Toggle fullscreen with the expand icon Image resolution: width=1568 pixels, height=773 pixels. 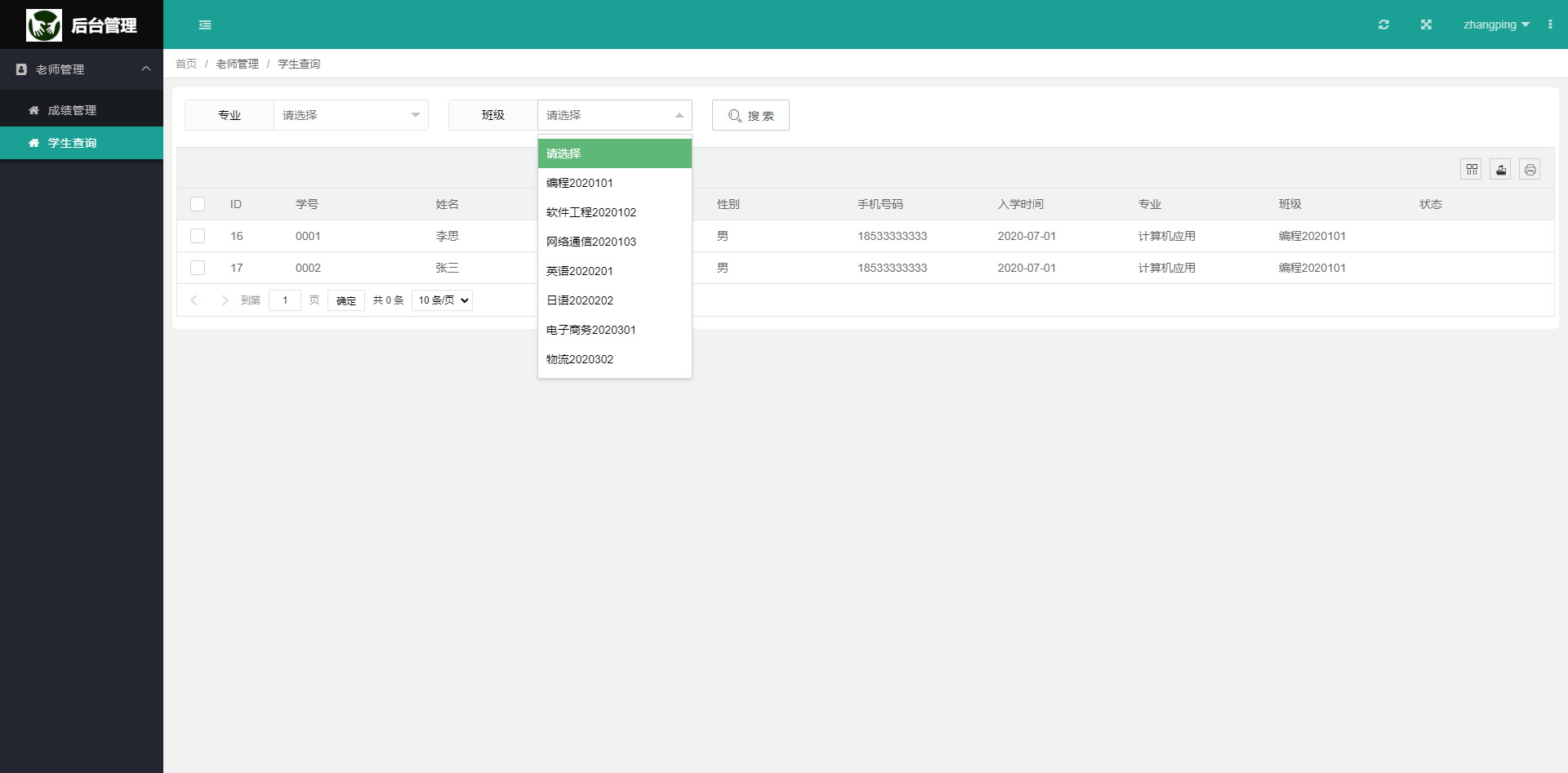click(1426, 24)
